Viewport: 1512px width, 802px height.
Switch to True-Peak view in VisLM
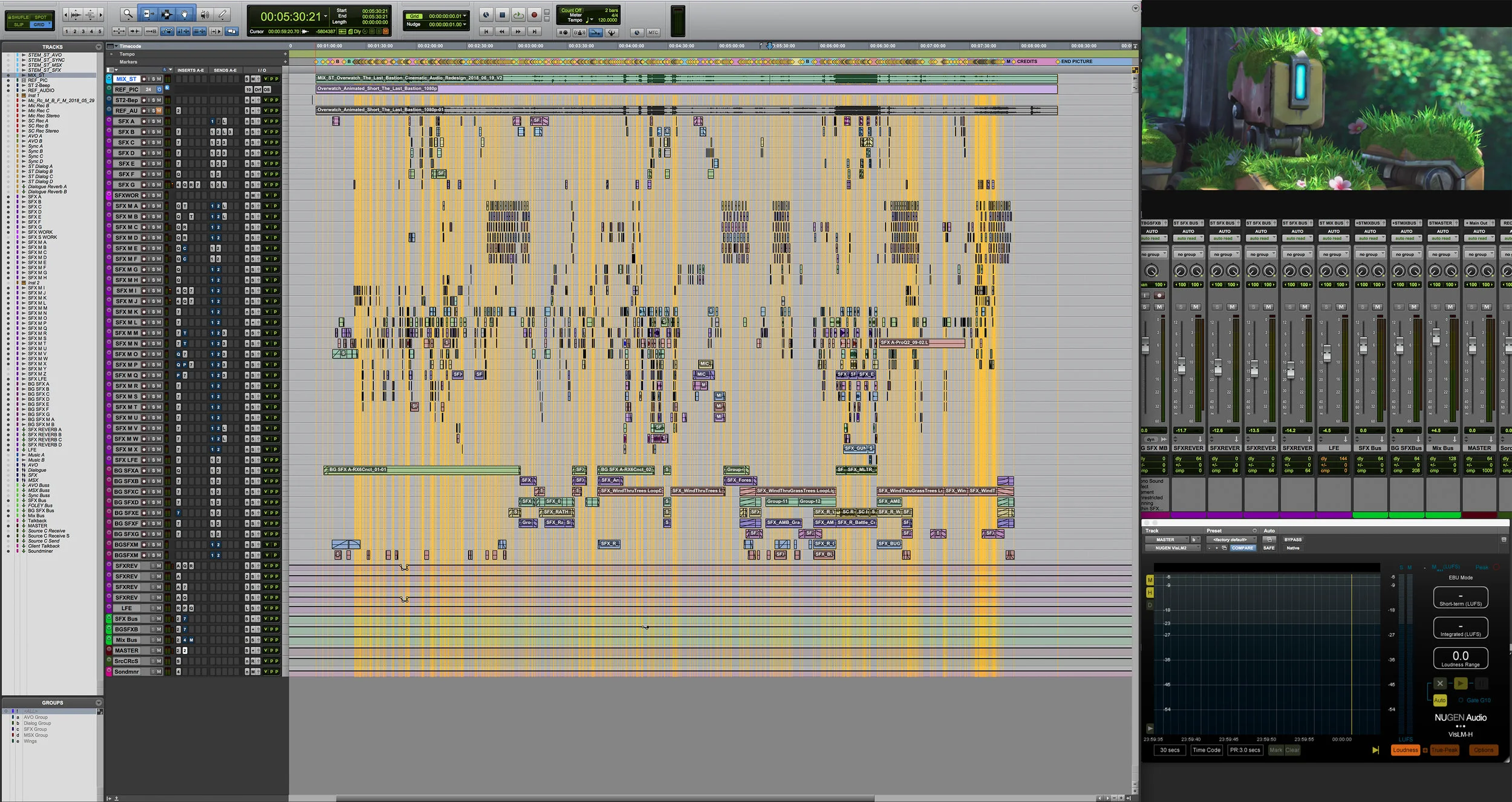[1444, 750]
